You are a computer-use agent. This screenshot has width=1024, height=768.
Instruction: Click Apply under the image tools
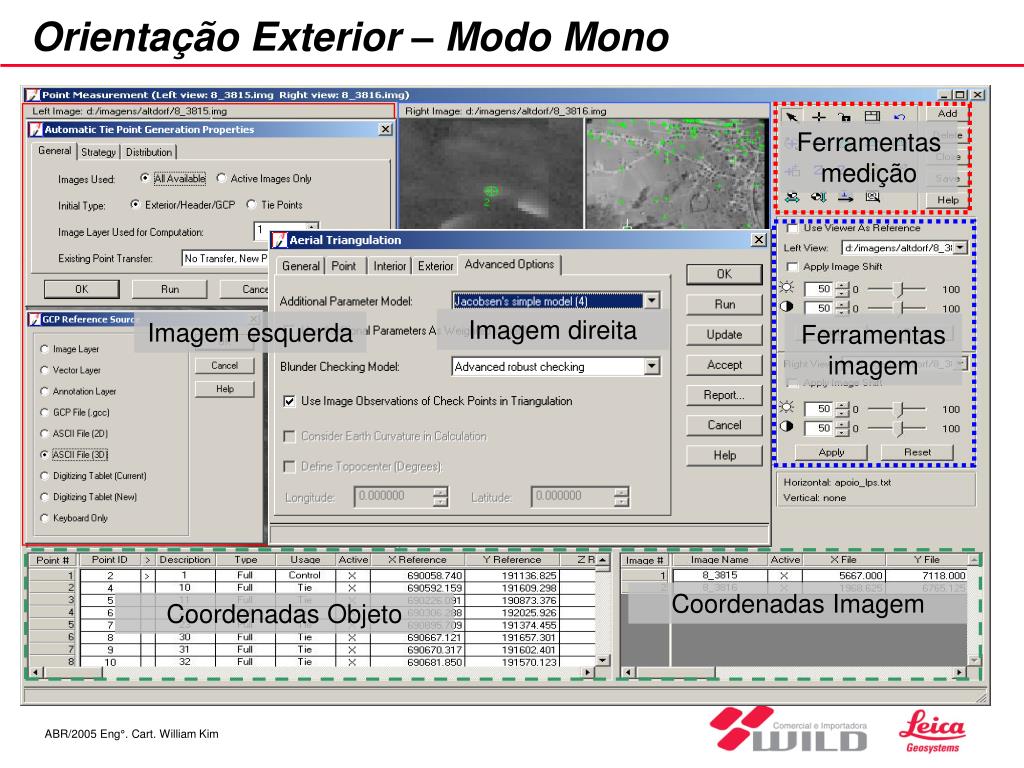[831, 452]
